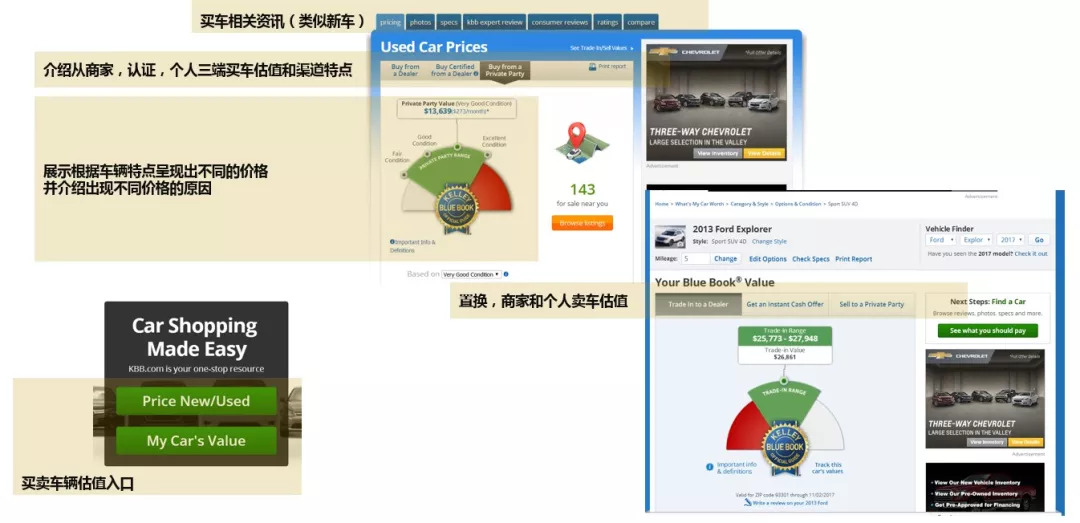Click the pencil icon next to Write a review
The width and height of the screenshot is (1080, 523).
coord(749,503)
